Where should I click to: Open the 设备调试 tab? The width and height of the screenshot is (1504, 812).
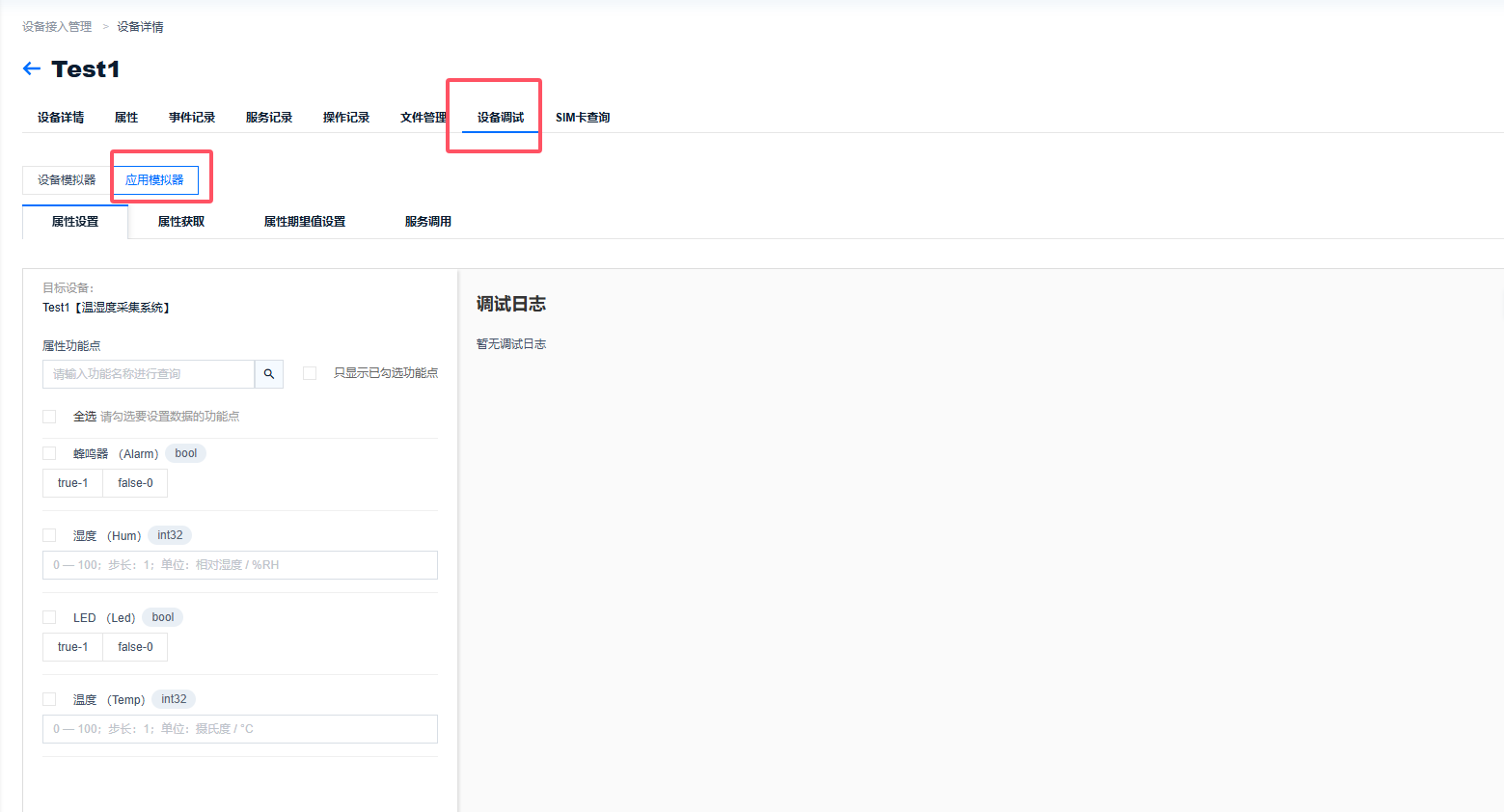coord(501,118)
